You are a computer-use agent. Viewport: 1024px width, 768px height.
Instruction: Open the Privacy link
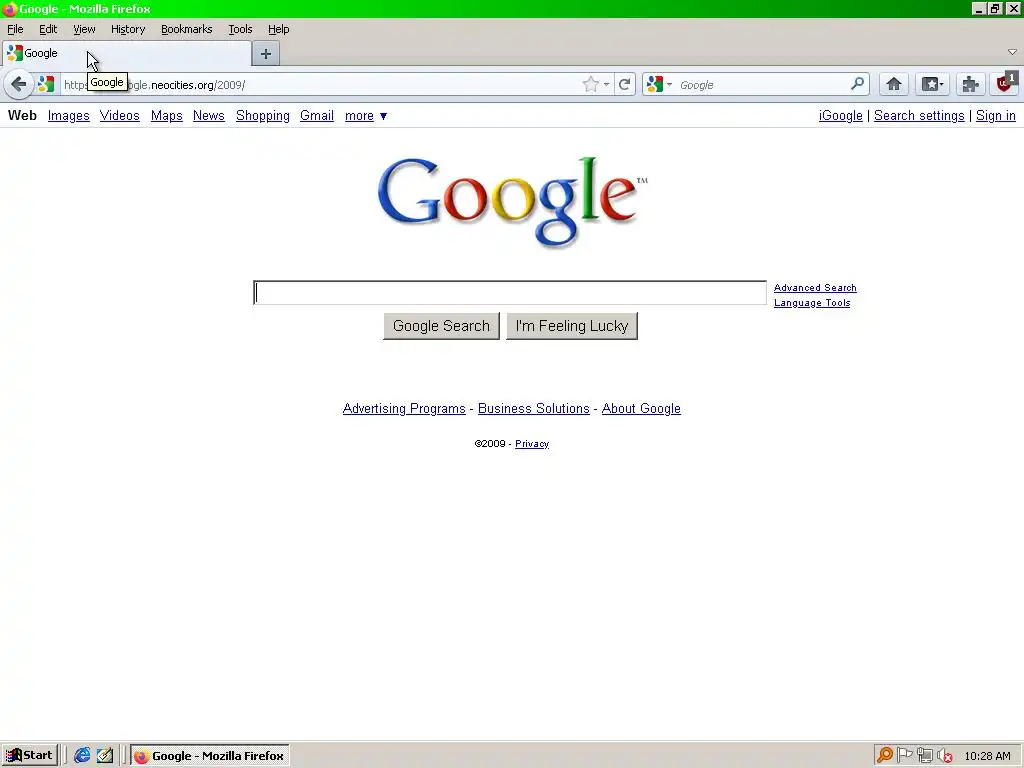[532, 443]
